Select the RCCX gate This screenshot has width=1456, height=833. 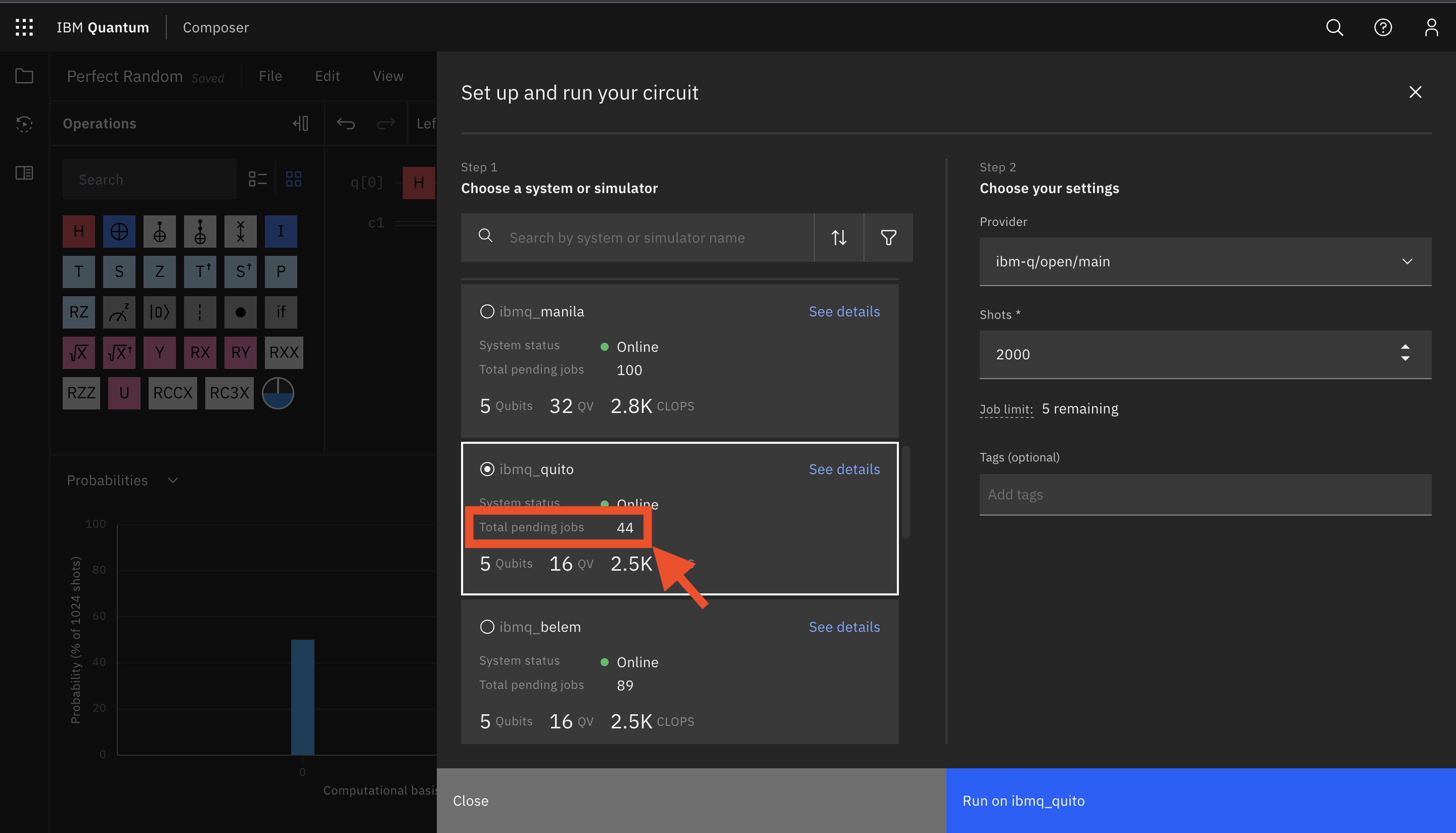click(x=173, y=393)
